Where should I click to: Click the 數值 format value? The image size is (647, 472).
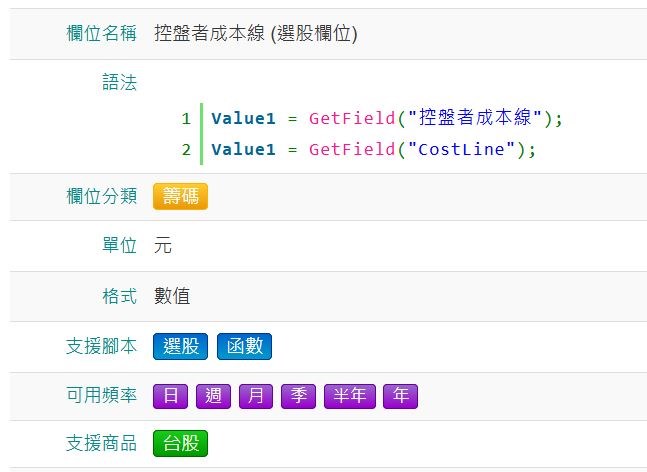[x=172, y=296]
